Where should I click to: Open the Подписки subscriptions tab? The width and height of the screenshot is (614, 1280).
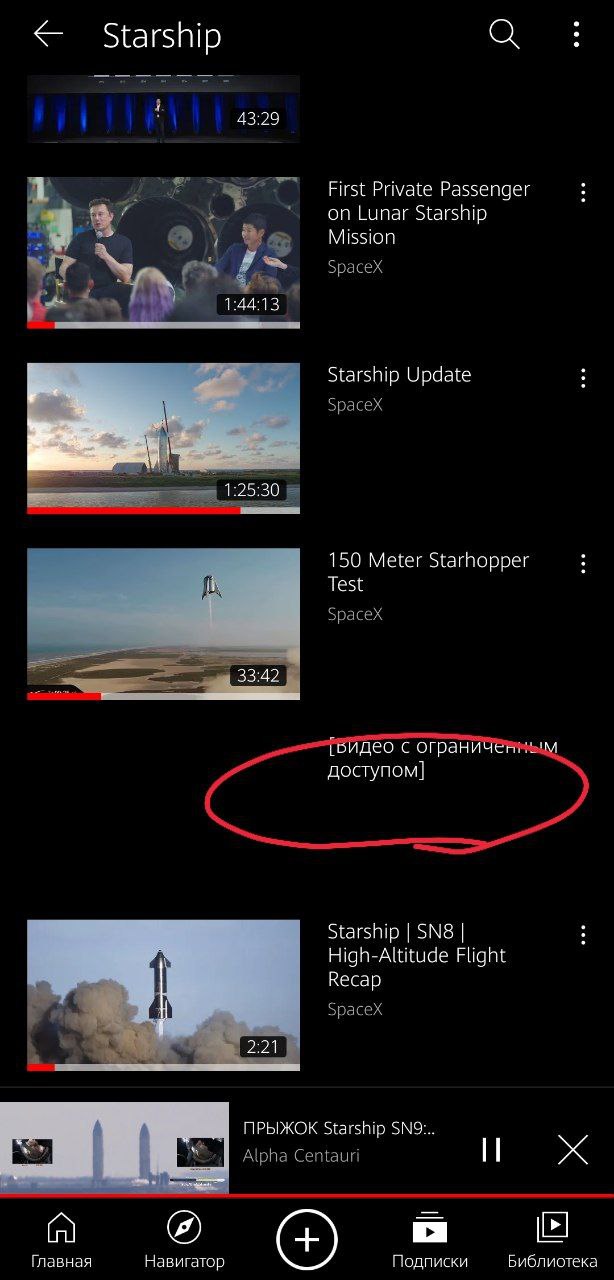click(x=430, y=1240)
